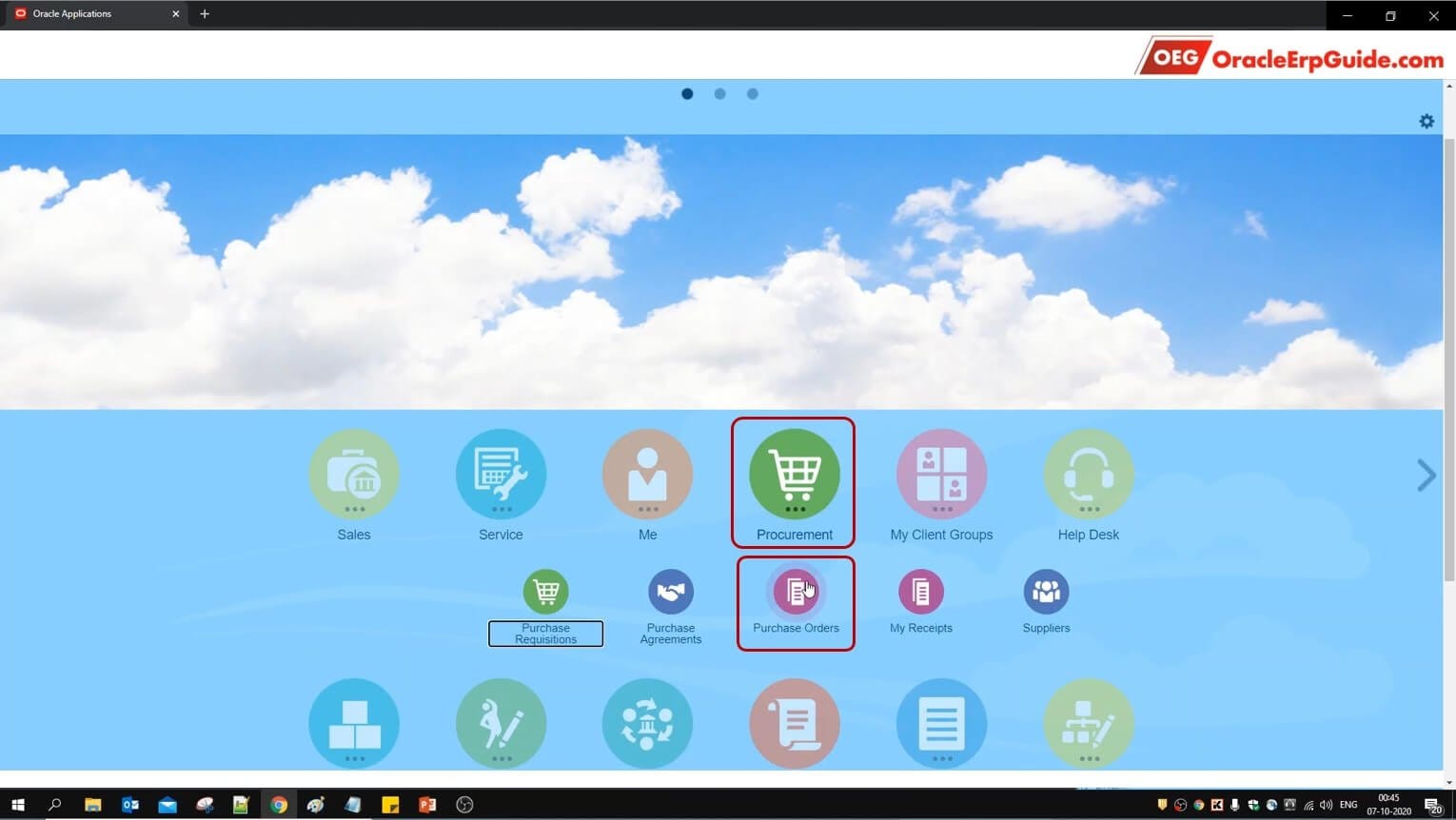This screenshot has height=820, width=1456.
Task: Open Purchase Agreements handshake icon
Action: pyautogui.click(x=671, y=591)
